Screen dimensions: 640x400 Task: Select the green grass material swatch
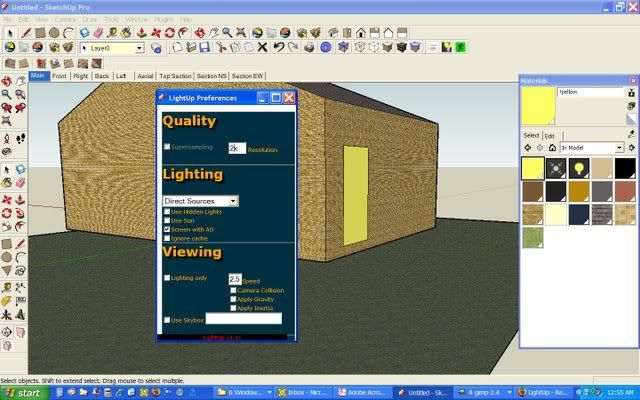(x=533, y=237)
